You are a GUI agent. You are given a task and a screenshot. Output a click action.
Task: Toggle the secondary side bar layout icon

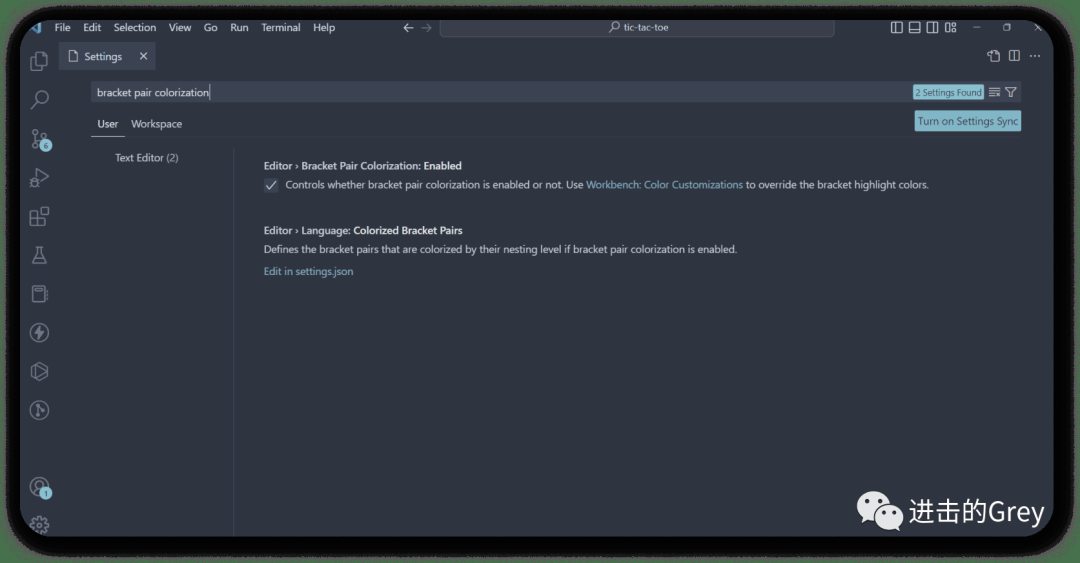click(932, 28)
